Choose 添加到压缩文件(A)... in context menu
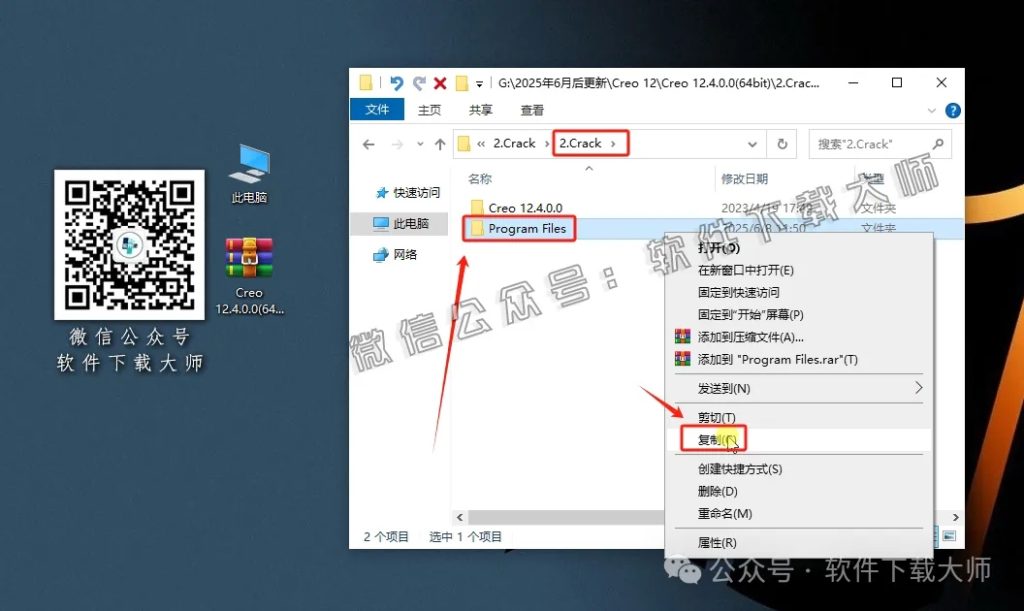The width and height of the screenshot is (1024, 611). tap(750, 337)
